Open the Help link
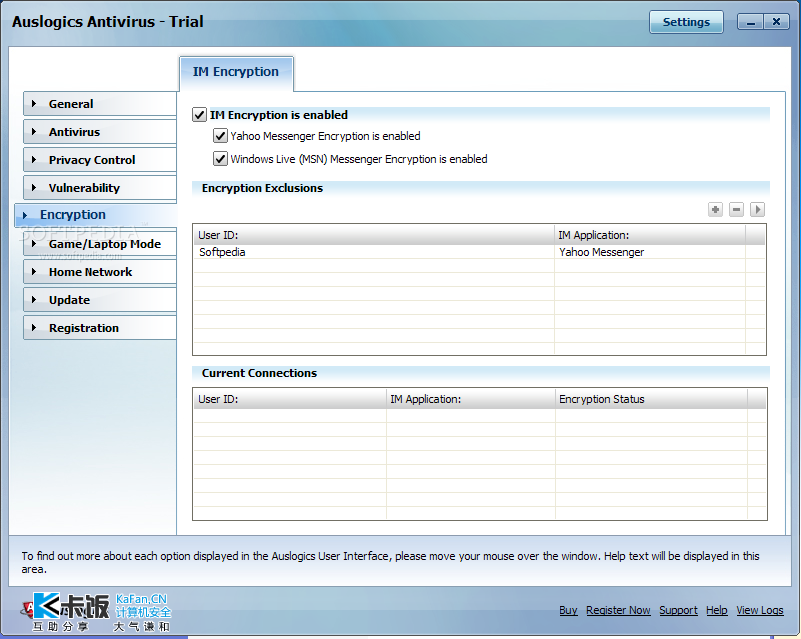 tap(717, 610)
